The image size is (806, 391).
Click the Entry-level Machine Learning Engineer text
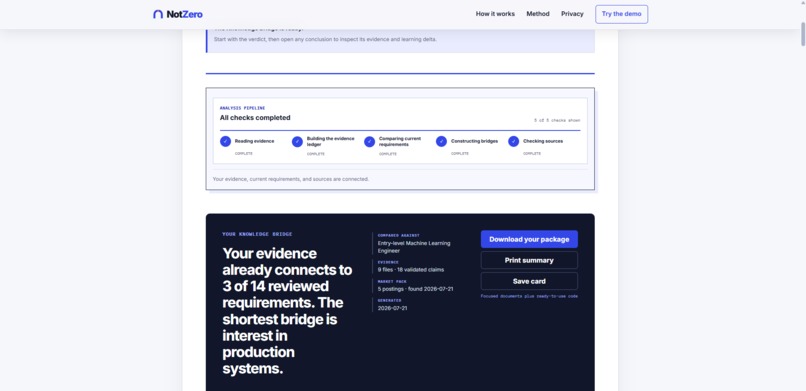click(x=414, y=247)
